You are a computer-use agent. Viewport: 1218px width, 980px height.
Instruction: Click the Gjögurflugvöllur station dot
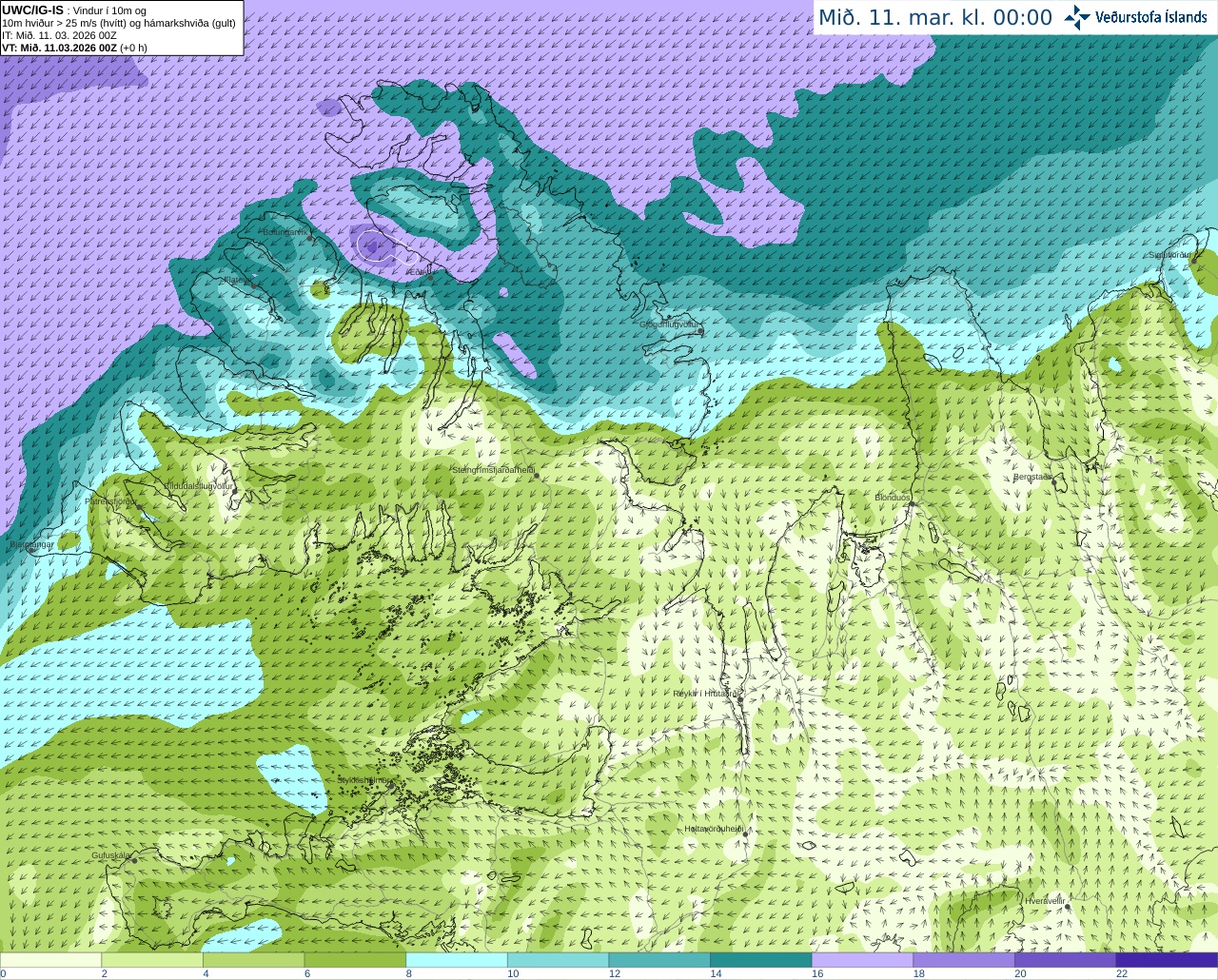coord(700,331)
